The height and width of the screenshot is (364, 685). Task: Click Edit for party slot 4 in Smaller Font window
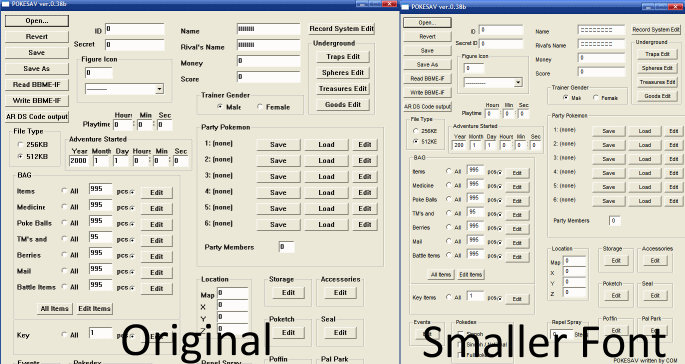(x=673, y=173)
